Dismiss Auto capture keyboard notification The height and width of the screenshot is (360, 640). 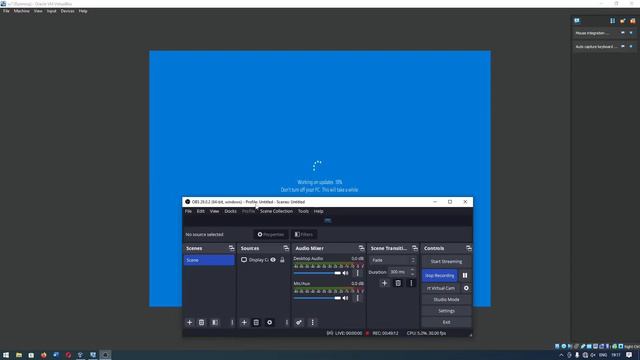631,47
